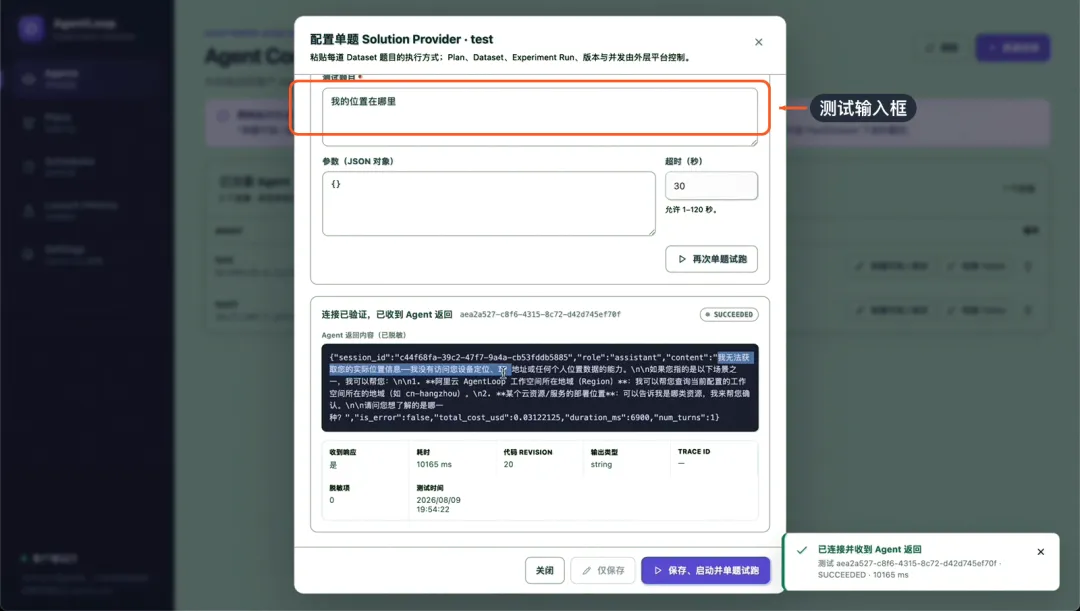This screenshot has width=1080, height=611.
Task: Close the Solution Provider test dialog
Action: (x=758, y=42)
